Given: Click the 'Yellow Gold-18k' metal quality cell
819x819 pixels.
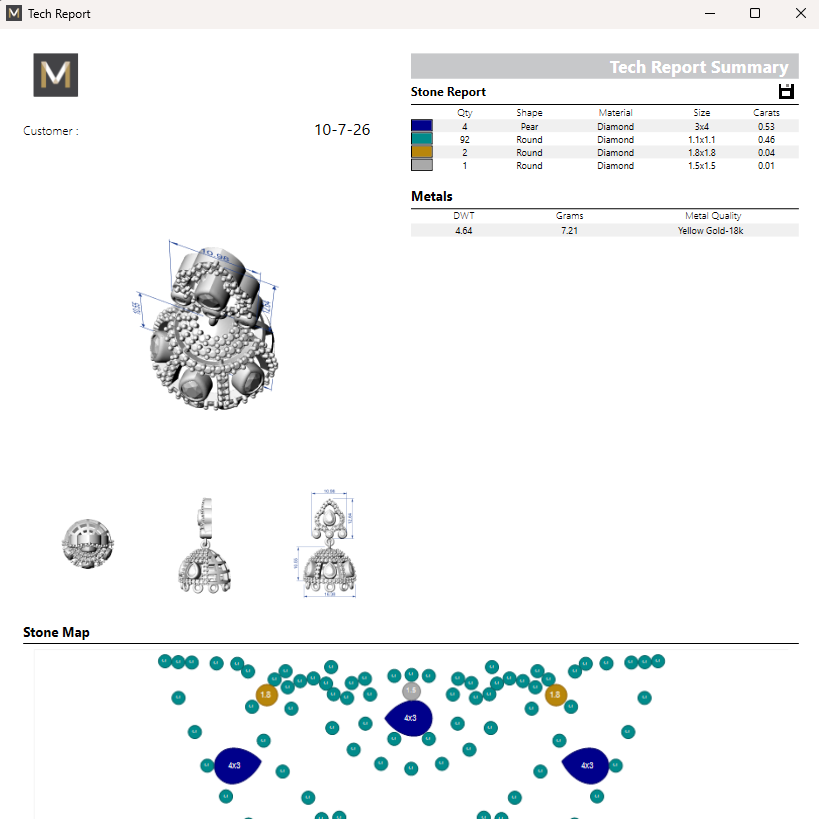Looking at the screenshot, I should (x=710, y=230).
